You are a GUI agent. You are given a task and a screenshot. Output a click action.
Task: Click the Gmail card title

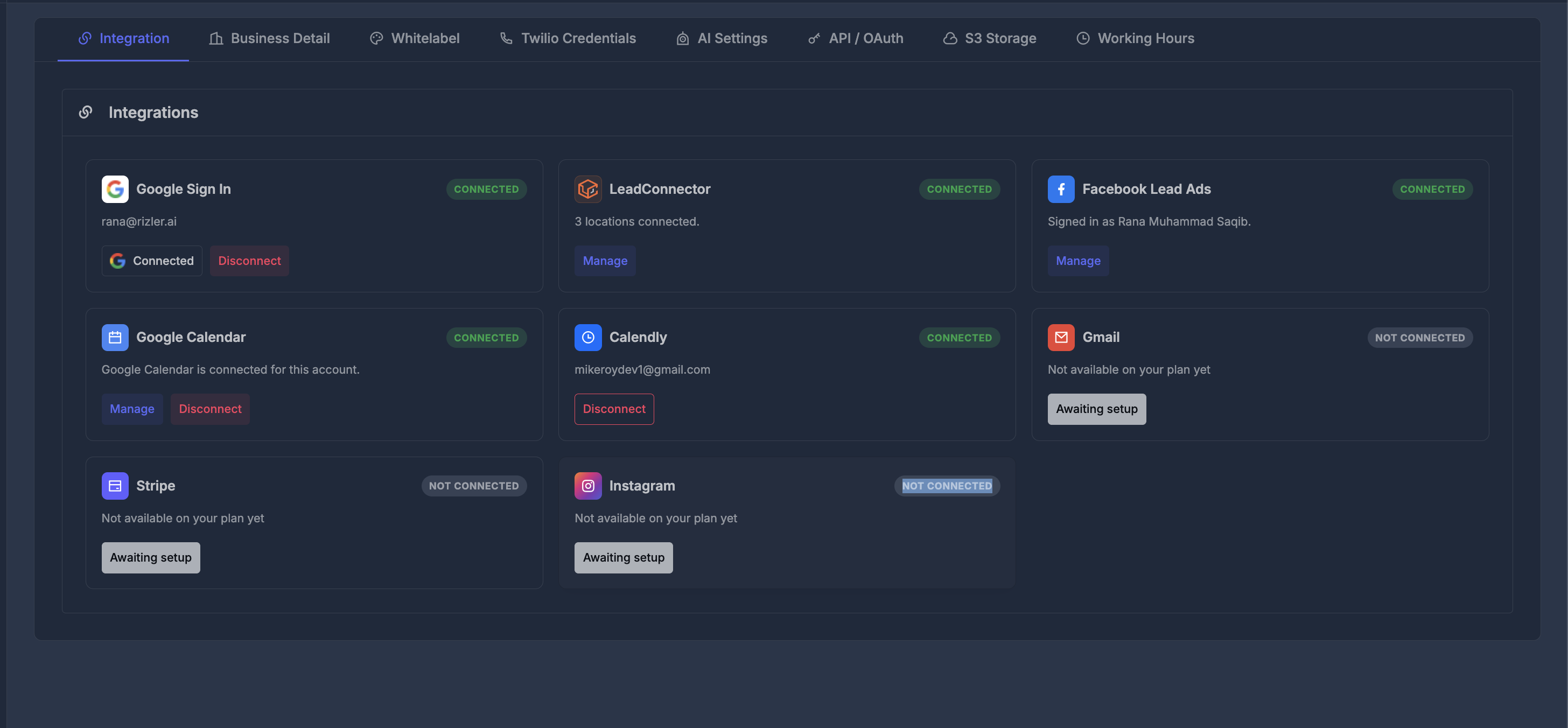click(1101, 337)
